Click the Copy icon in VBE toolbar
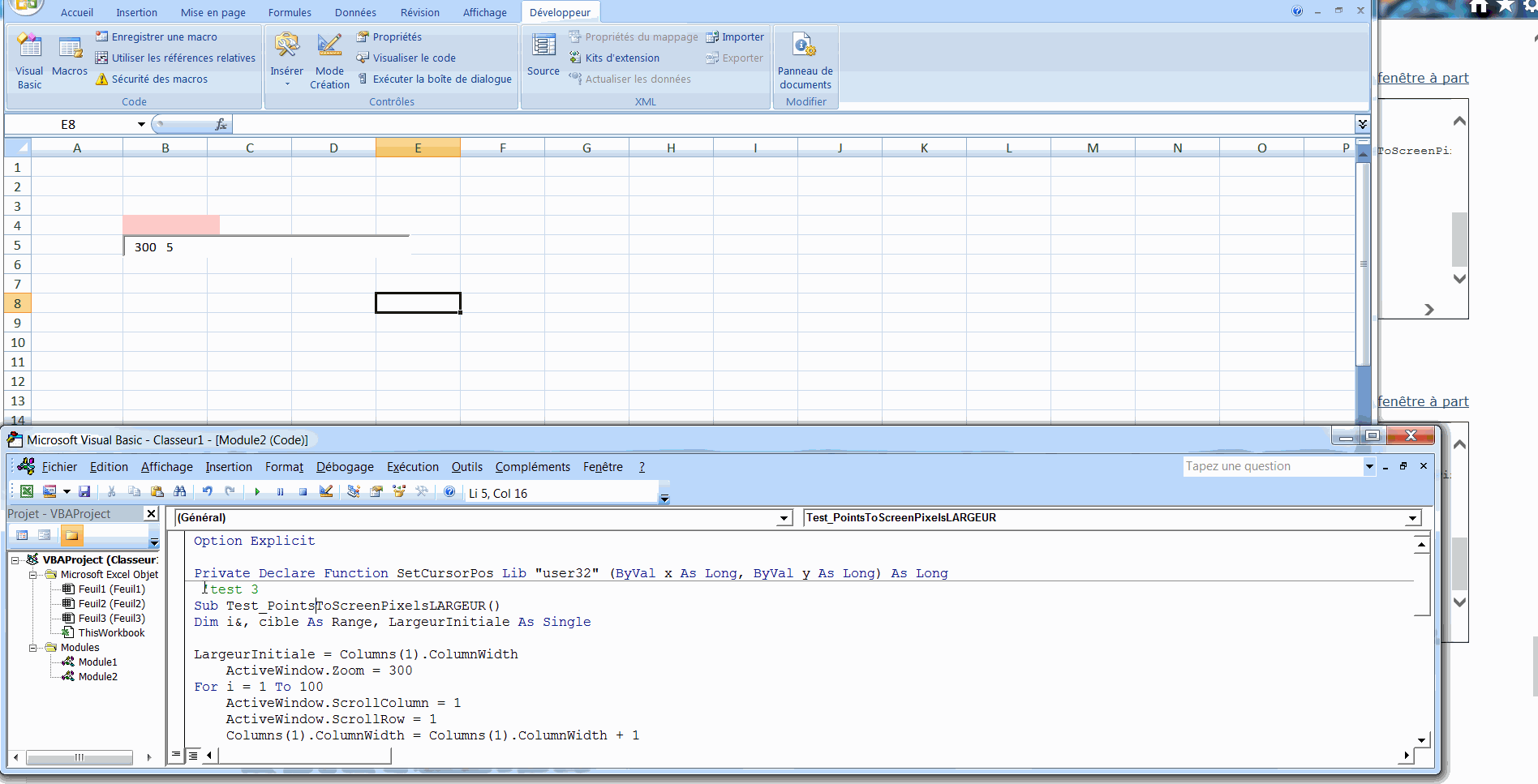 [x=135, y=491]
